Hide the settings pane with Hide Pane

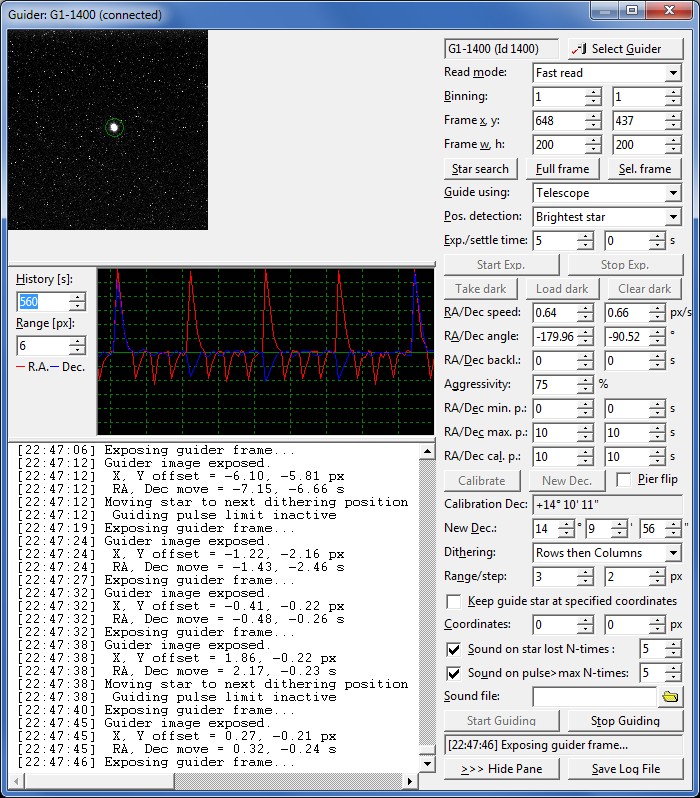point(502,769)
